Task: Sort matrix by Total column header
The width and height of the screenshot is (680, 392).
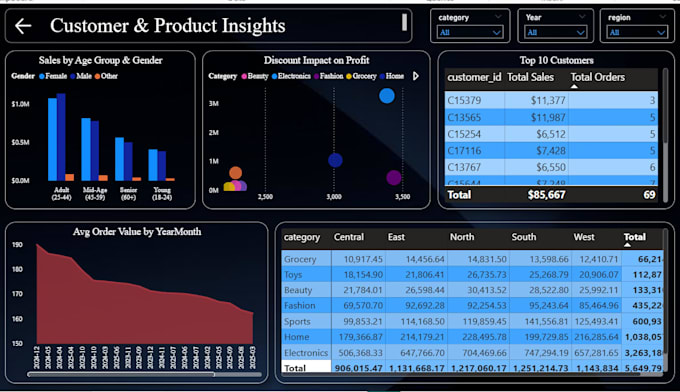Action: tap(634, 237)
